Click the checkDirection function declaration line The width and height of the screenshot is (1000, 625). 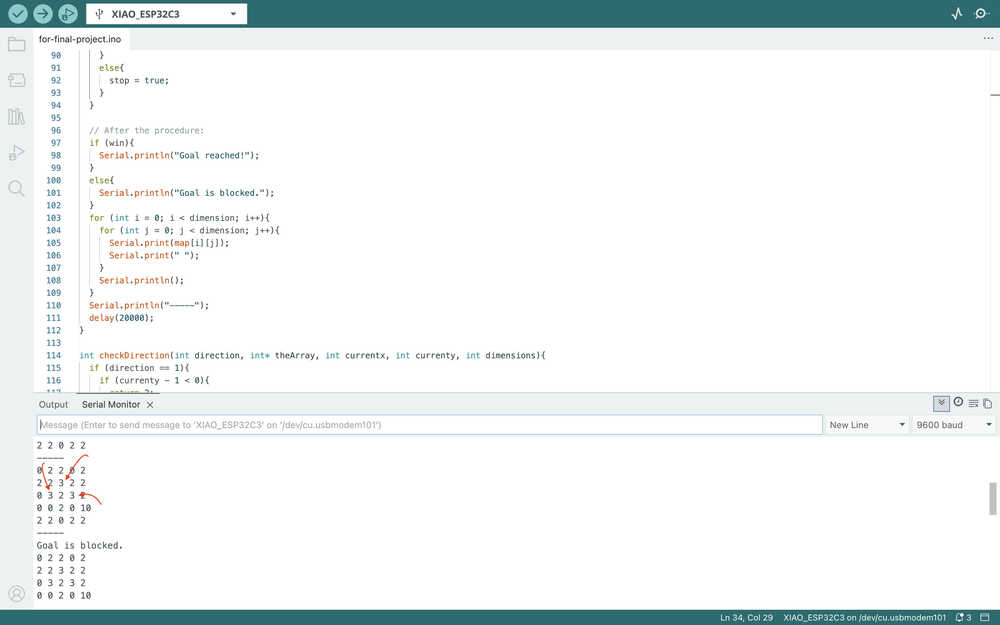(x=312, y=355)
